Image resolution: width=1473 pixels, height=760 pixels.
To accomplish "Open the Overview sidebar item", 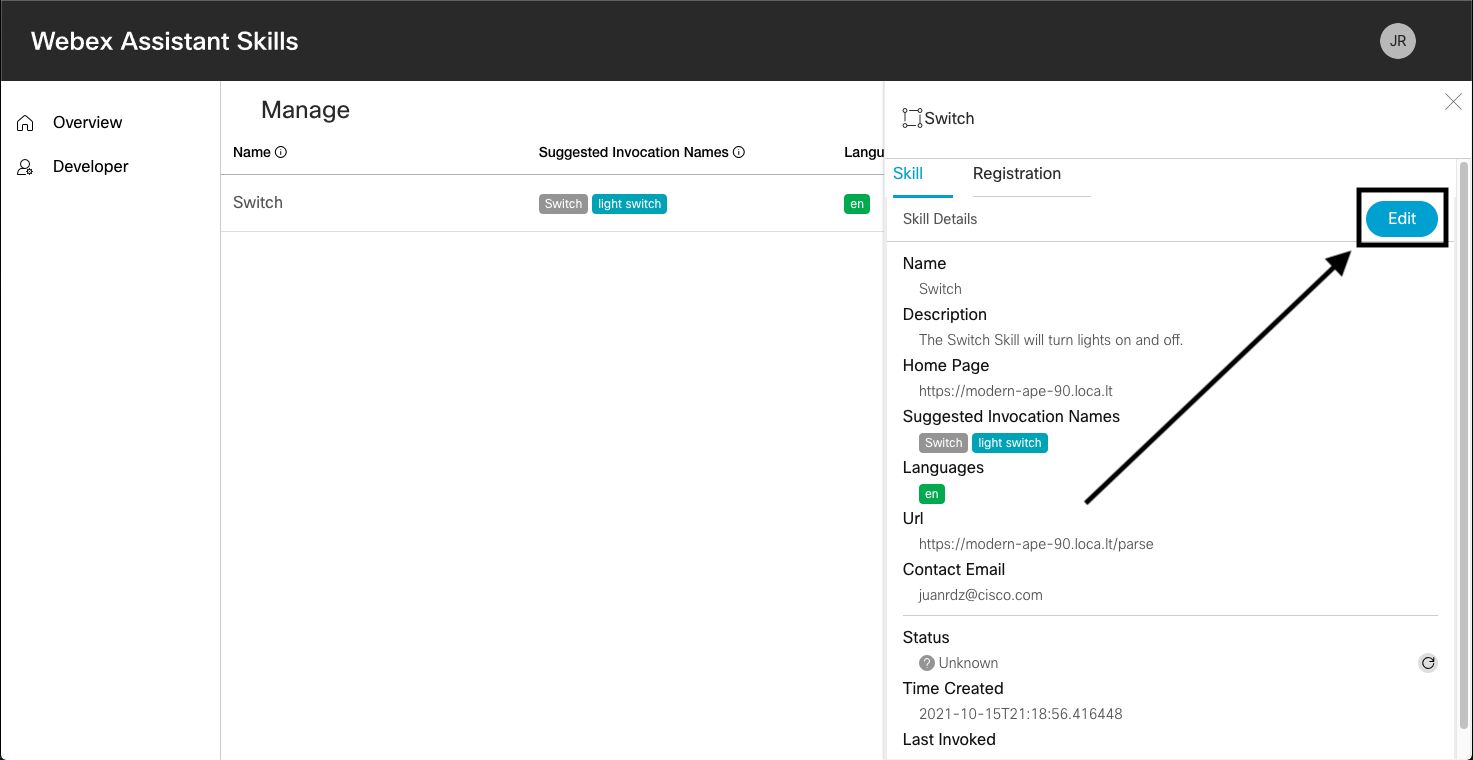I will 88,123.
